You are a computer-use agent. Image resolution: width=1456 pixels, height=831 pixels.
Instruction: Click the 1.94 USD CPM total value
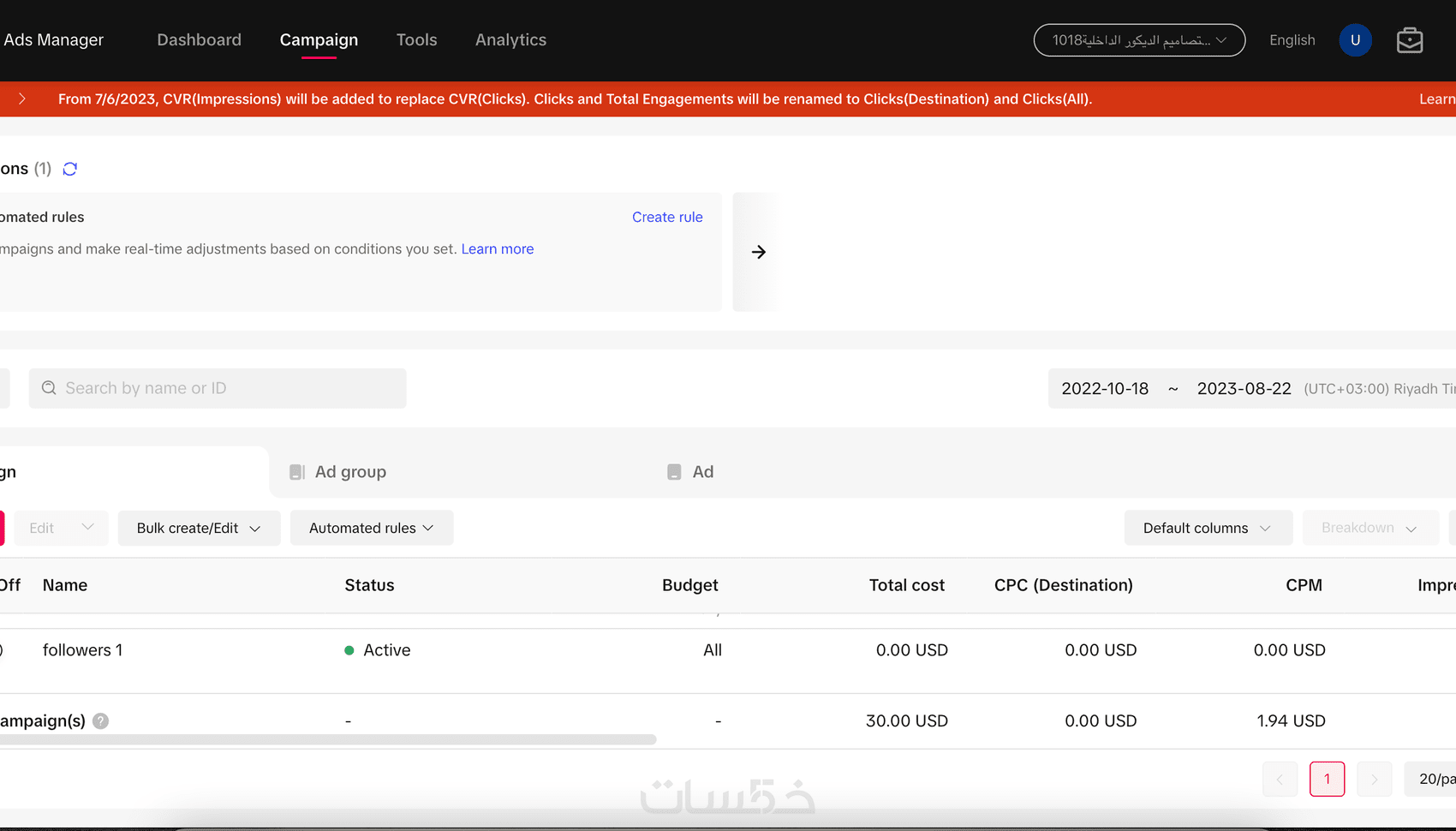(x=1291, y=720)
